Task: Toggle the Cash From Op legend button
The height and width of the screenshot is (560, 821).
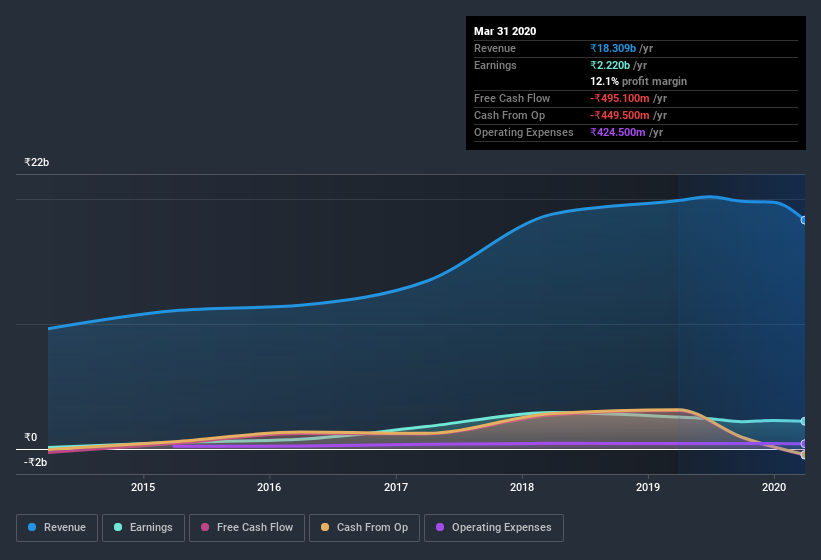Action: pyautogui.click(x=364, y=528)
